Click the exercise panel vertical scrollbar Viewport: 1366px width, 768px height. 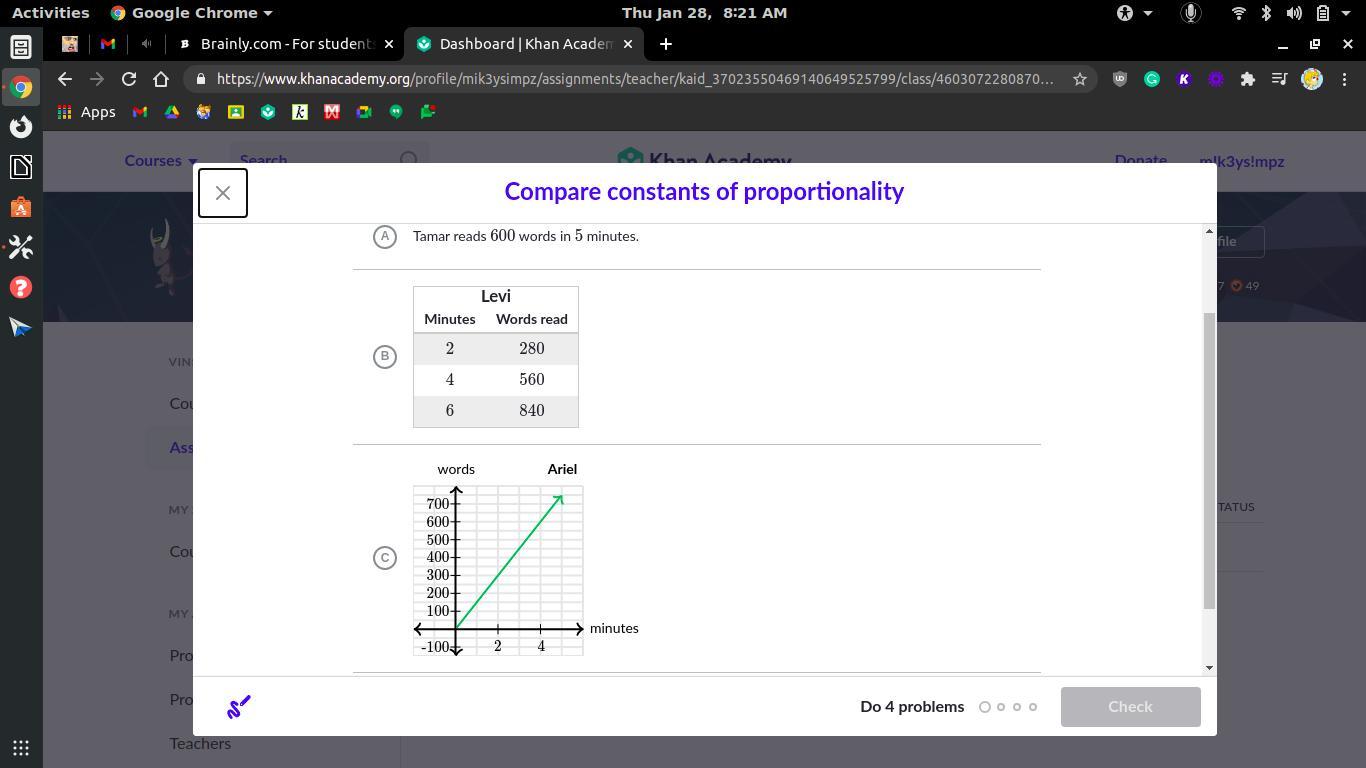(x=1209, y=460)
